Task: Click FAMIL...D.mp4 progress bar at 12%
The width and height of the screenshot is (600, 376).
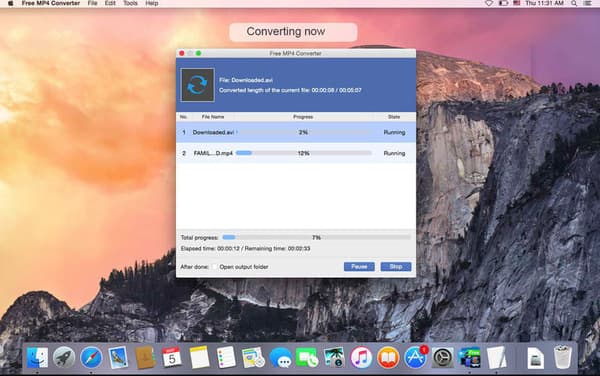Action: pyautogui.click(x=303, y=153)
